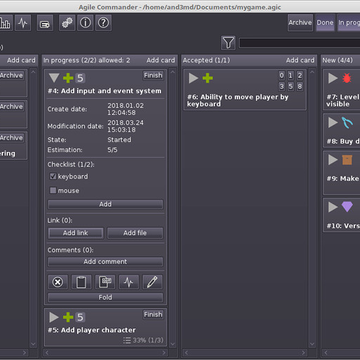The image size is (360, 360).
Task: Check the mouse checklist item
Action: (x=53, y=190)
